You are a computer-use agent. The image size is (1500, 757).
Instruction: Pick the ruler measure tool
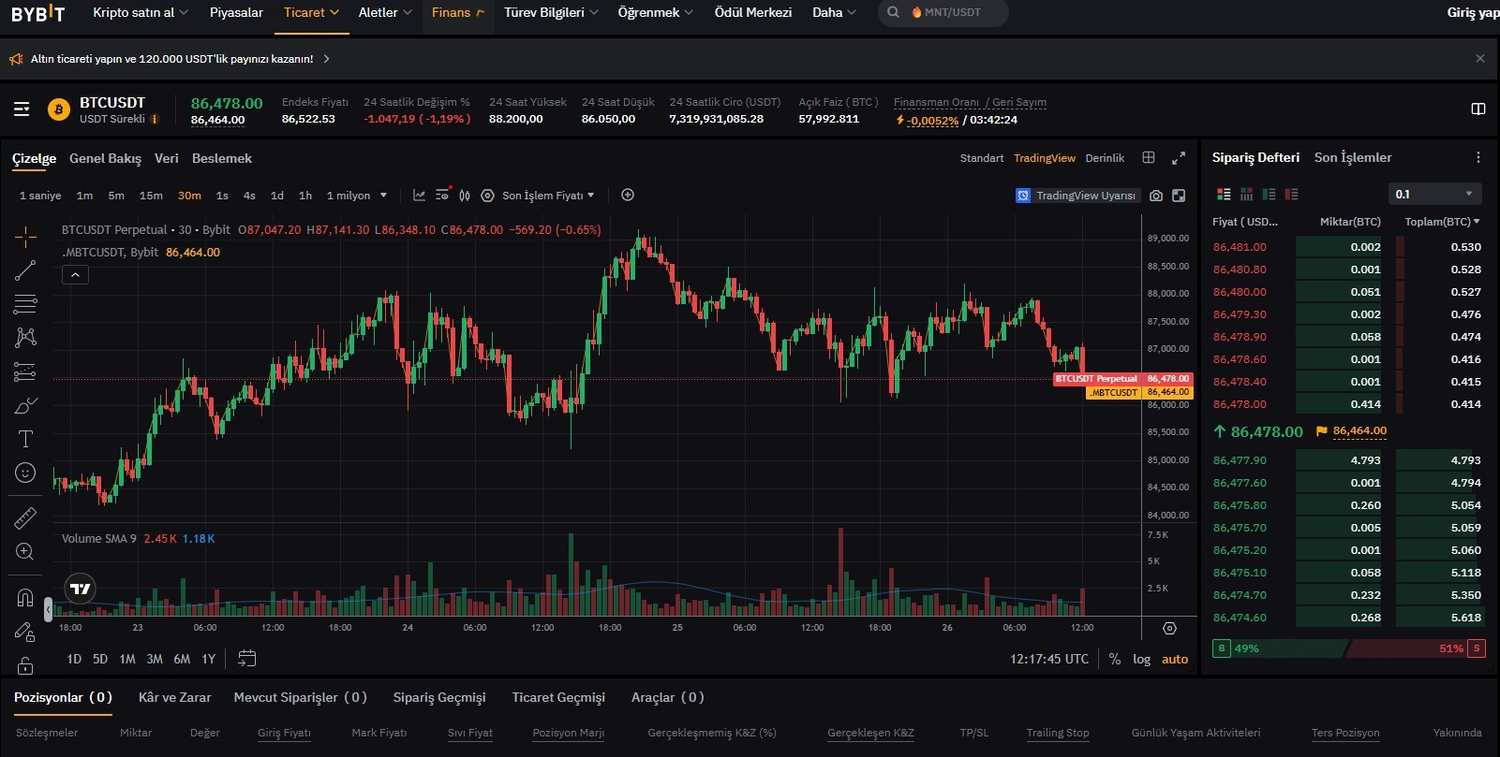pos(25,518)
